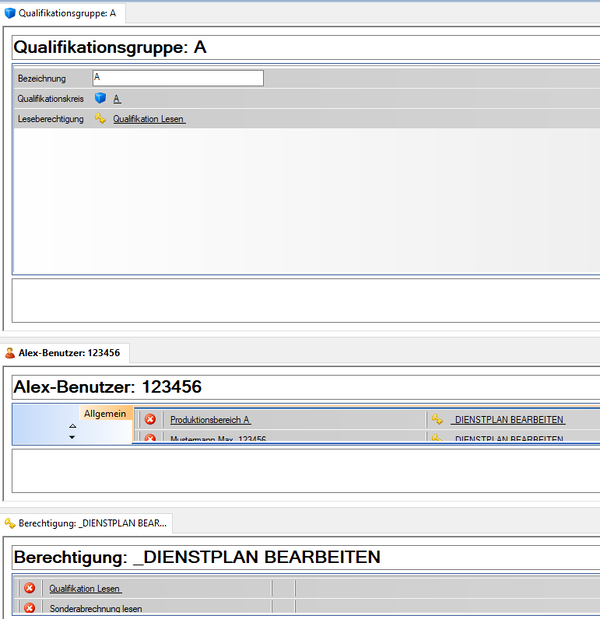Viewport: 600px width, 619px height.
Task: Click the down arrow under Allgemein
Action: point(72,437)
